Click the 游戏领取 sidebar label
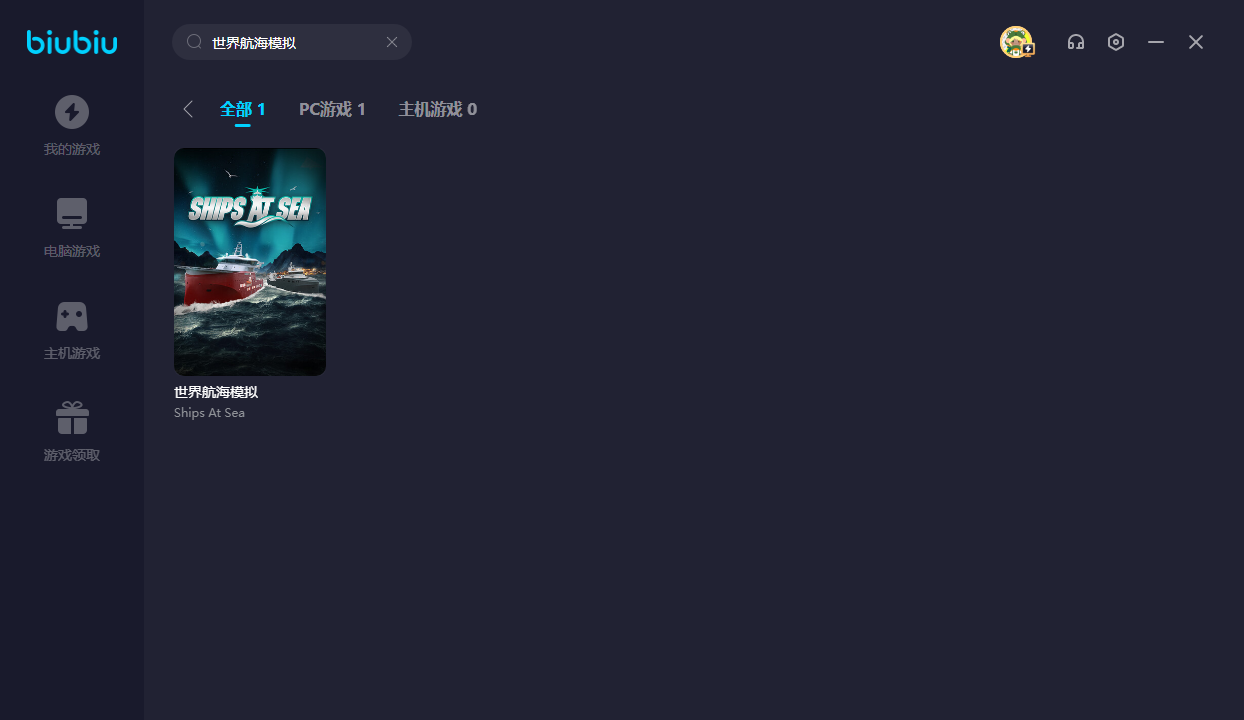Viewport: 1244px width, 720px height. point(72,456)
